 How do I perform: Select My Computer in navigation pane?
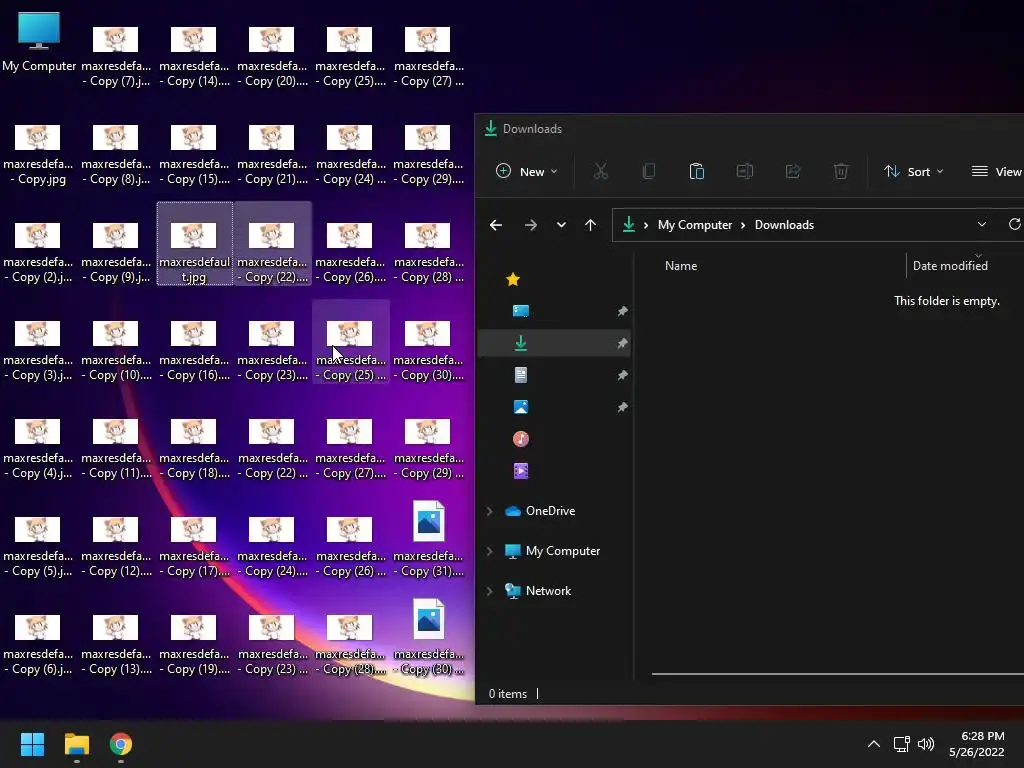552,551
